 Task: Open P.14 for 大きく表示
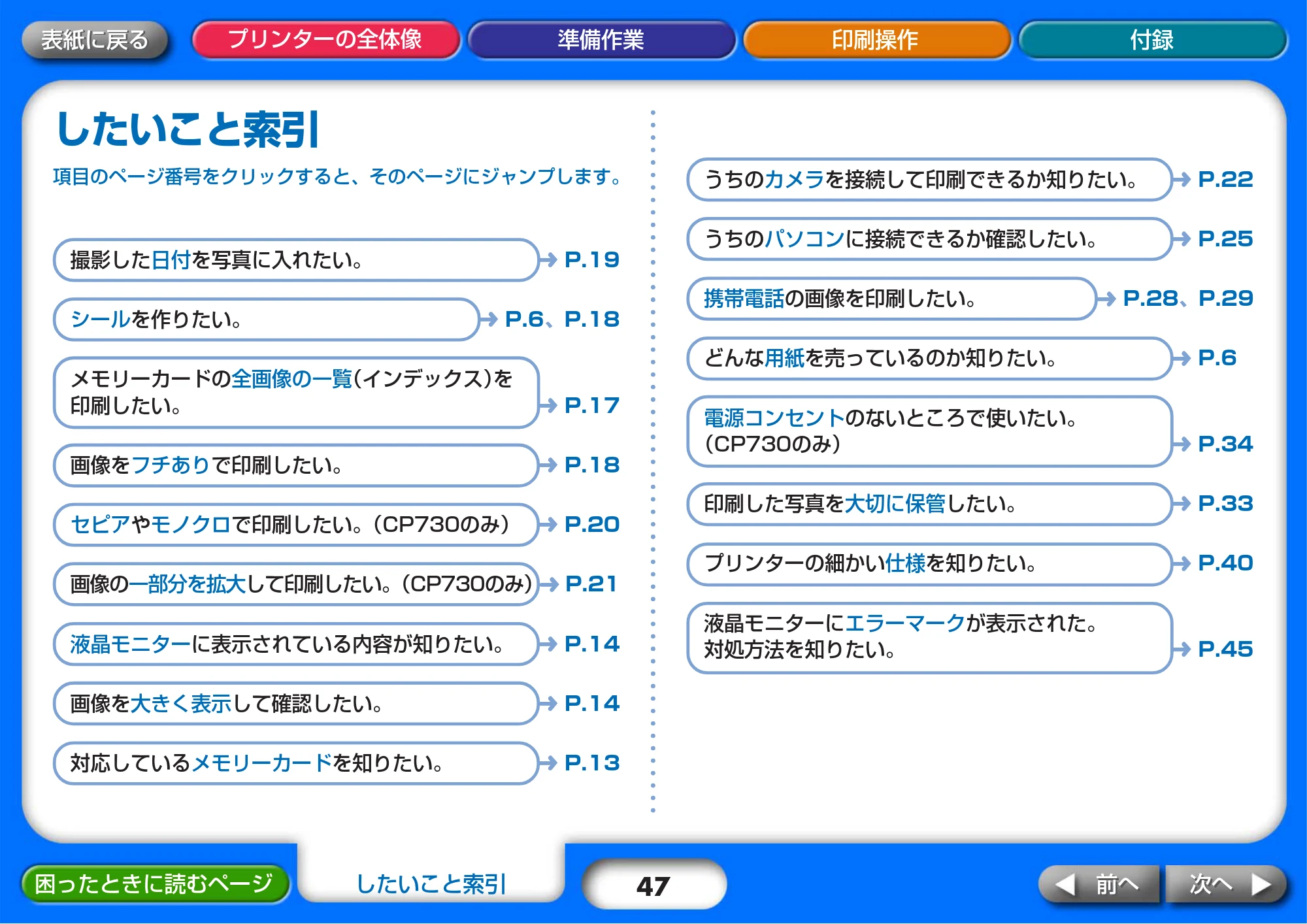pos(591,703)
